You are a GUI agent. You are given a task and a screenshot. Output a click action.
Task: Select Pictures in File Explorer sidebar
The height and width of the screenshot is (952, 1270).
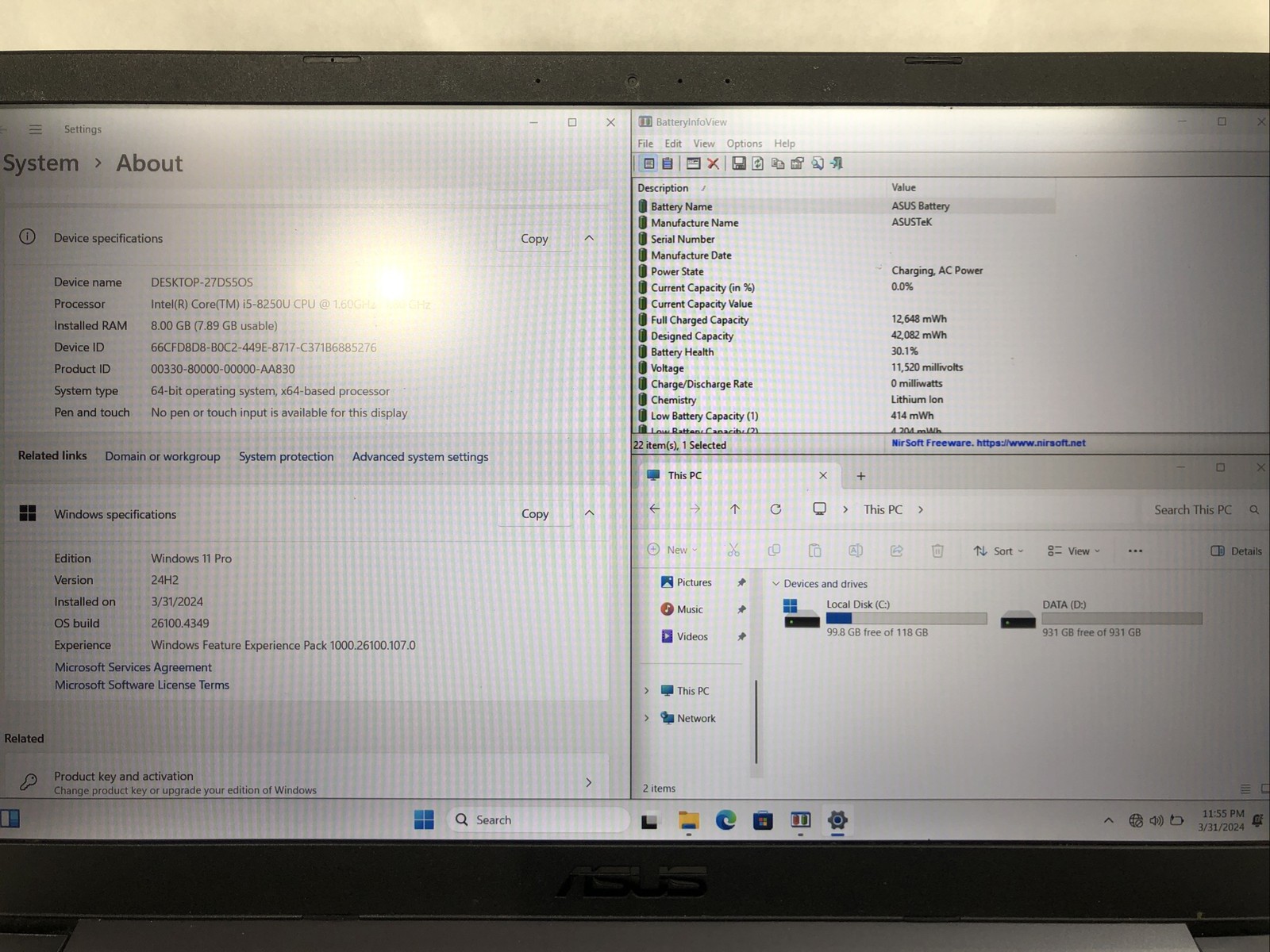(x=695, y=582)
